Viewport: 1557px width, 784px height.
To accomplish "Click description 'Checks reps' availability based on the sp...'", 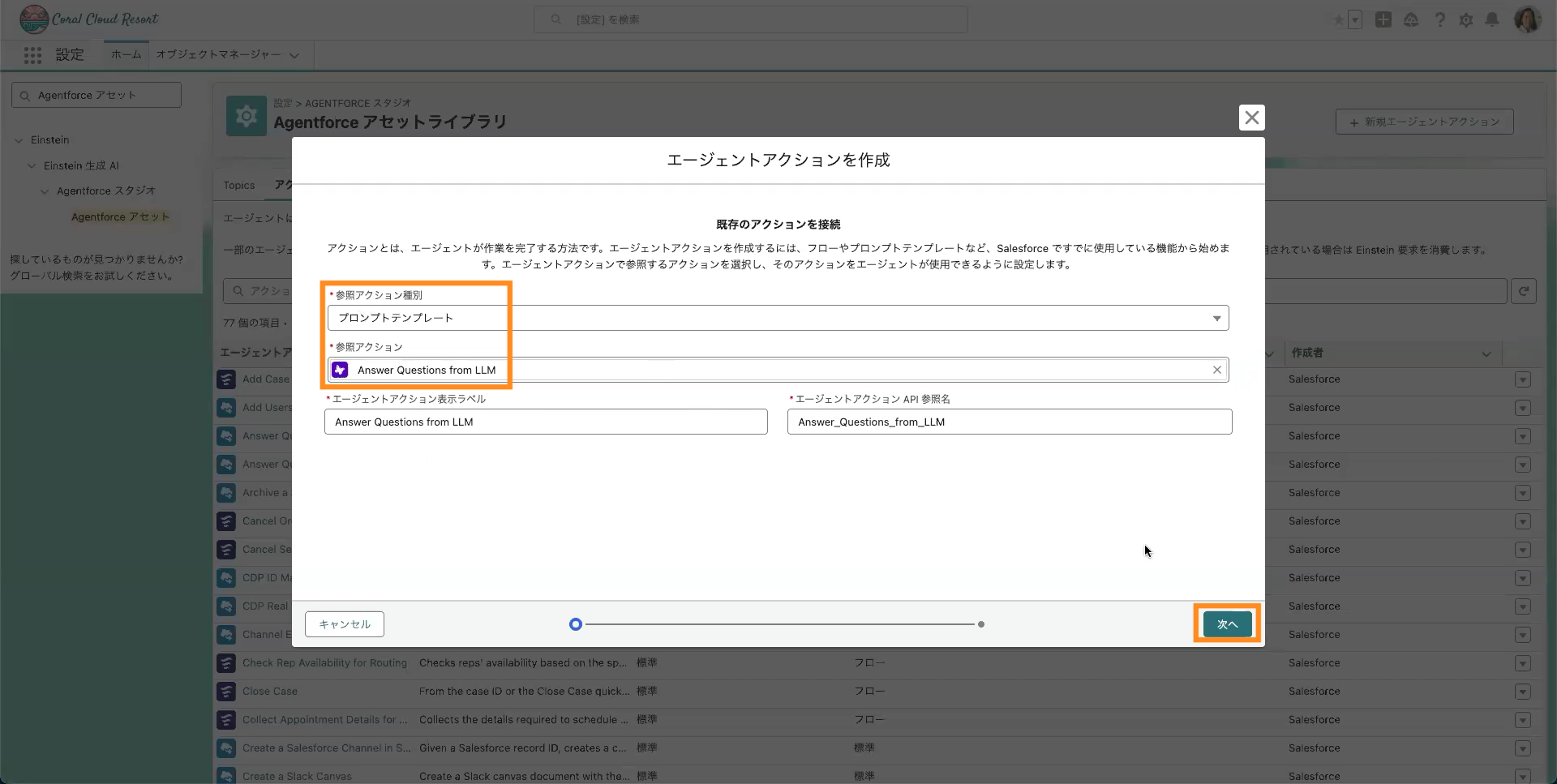I will pyautogui.click(x=523, y=663).
